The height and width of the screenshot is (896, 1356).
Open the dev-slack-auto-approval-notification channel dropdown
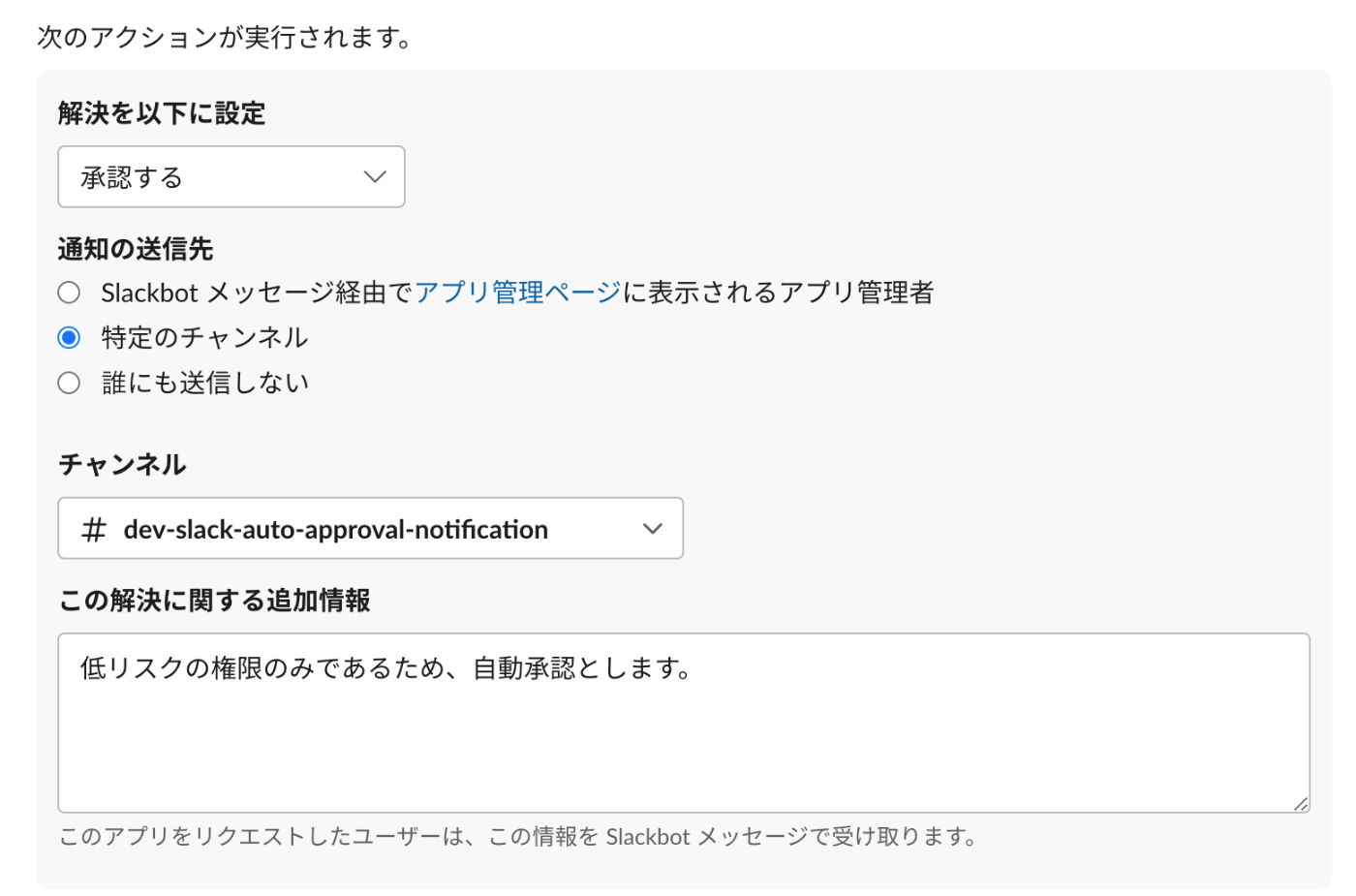click(370, 529)
